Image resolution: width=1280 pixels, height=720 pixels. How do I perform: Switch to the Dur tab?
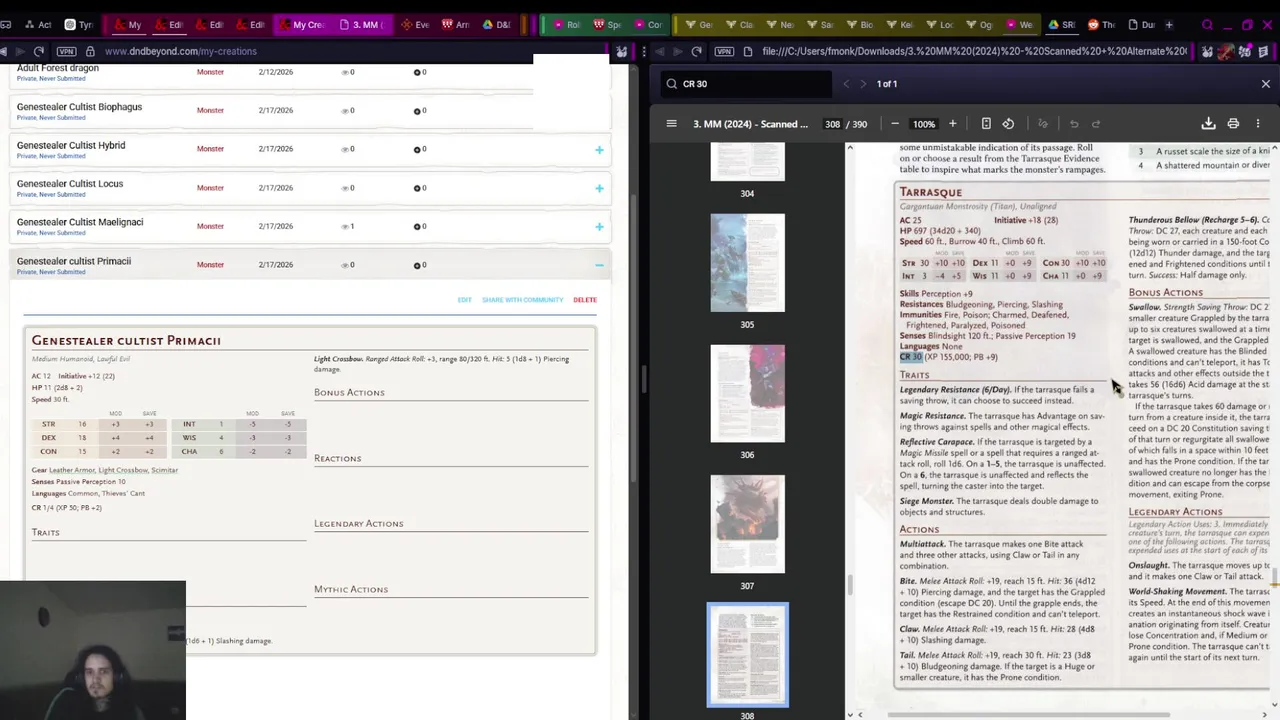coord(1142,25)
